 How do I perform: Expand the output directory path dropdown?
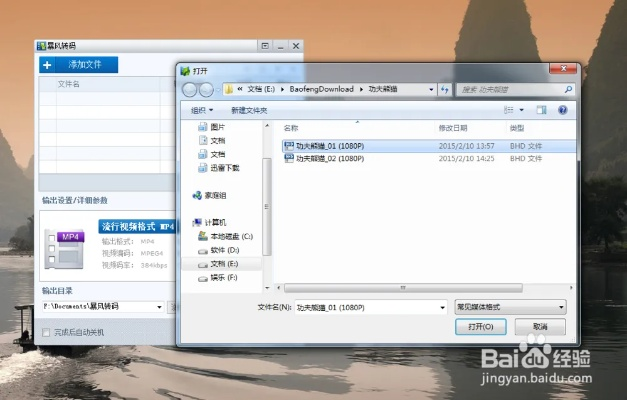159,306
